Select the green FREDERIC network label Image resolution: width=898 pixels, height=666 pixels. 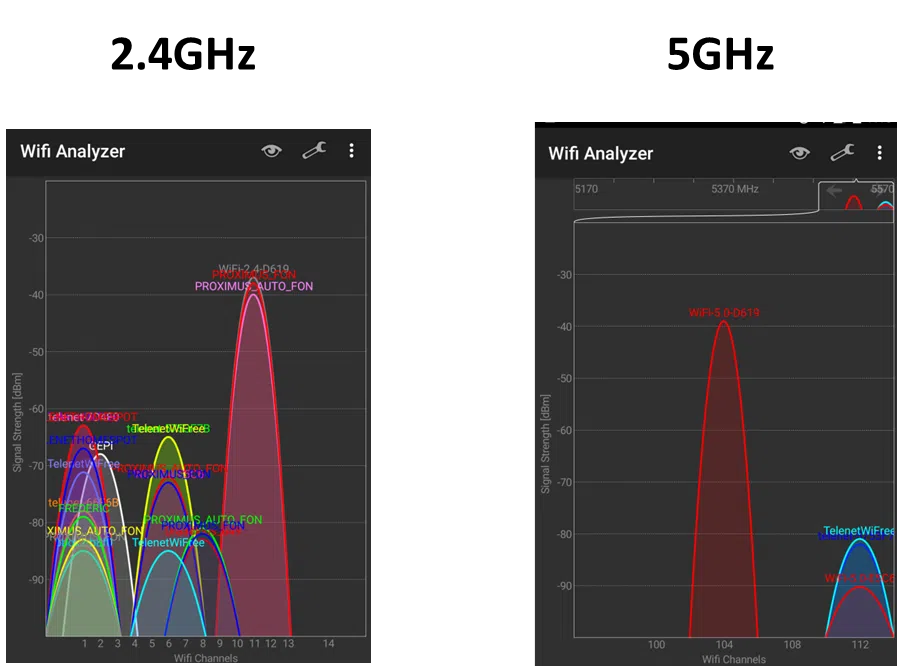pos(84,509)
